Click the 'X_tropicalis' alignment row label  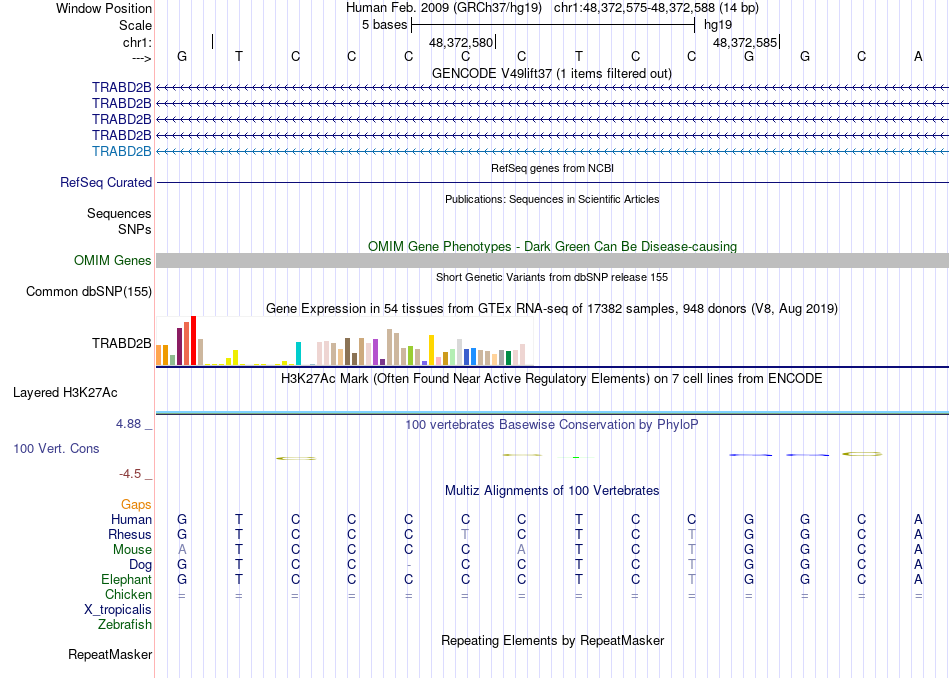tap(118, 610)
